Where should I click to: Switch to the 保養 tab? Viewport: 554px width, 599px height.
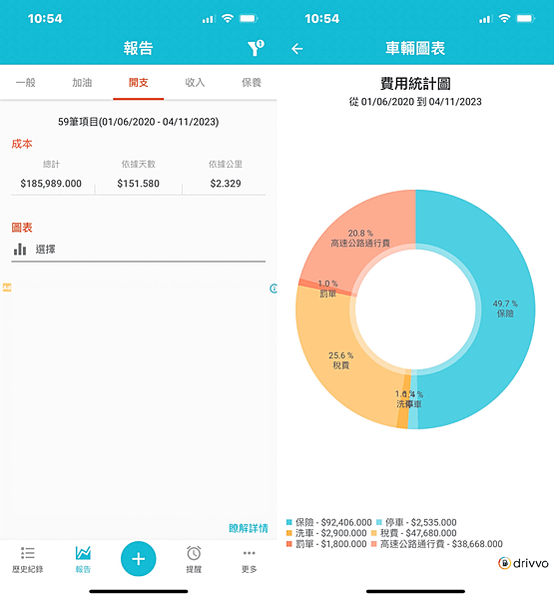pyautogui.click(x=251, y=83)
